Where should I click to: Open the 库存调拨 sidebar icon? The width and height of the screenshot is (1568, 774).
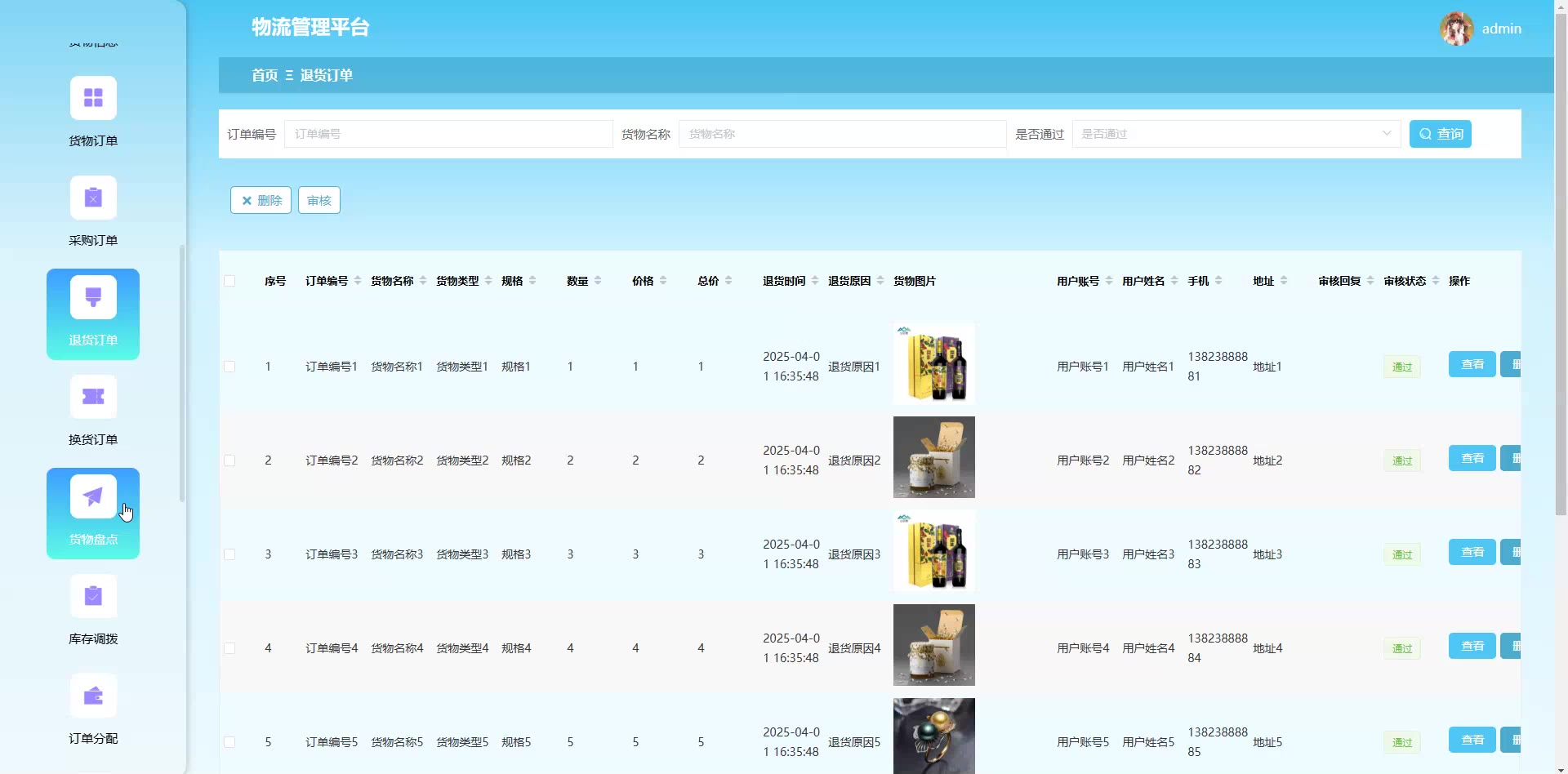tap(93, 597)
